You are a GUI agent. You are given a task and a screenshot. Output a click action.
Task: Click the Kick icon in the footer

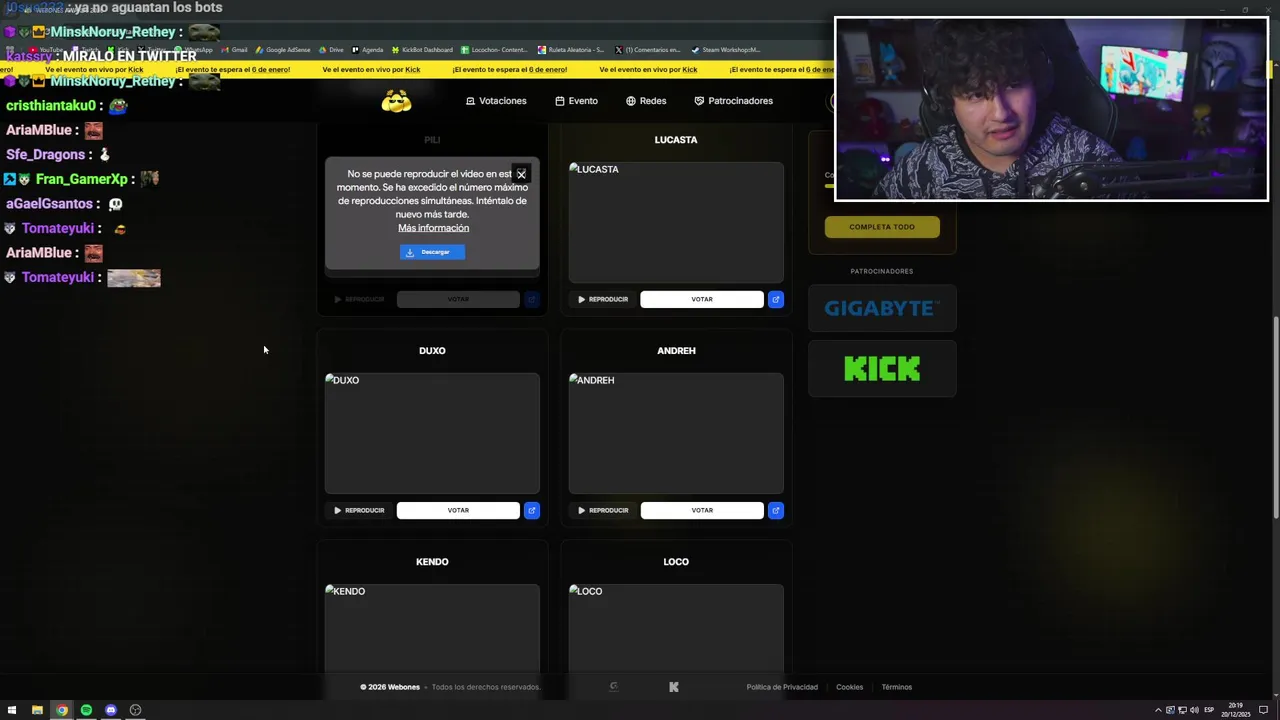click(x=673, y=687)
